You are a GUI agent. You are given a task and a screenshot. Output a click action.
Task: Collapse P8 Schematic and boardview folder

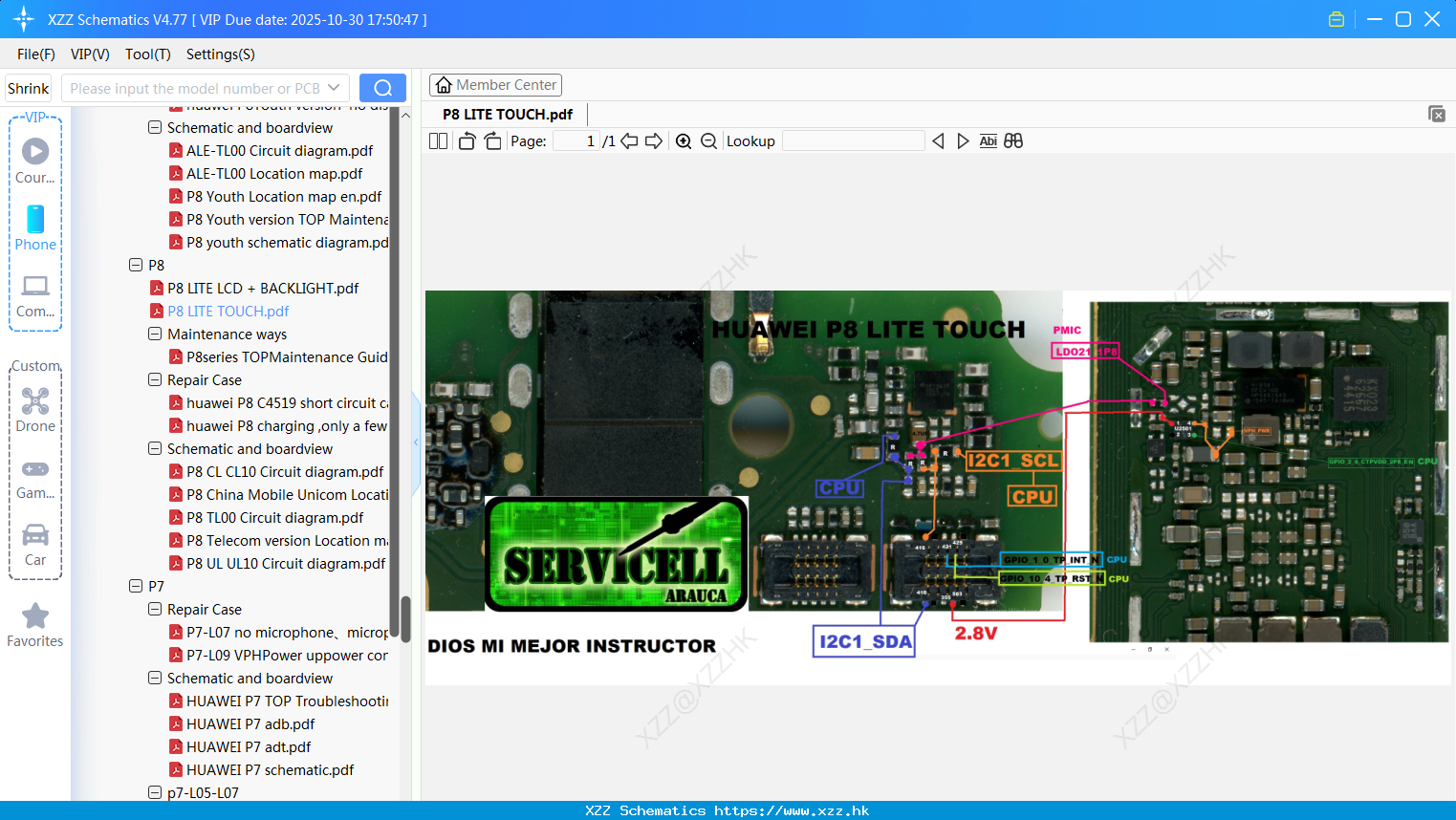pos(155,448)
